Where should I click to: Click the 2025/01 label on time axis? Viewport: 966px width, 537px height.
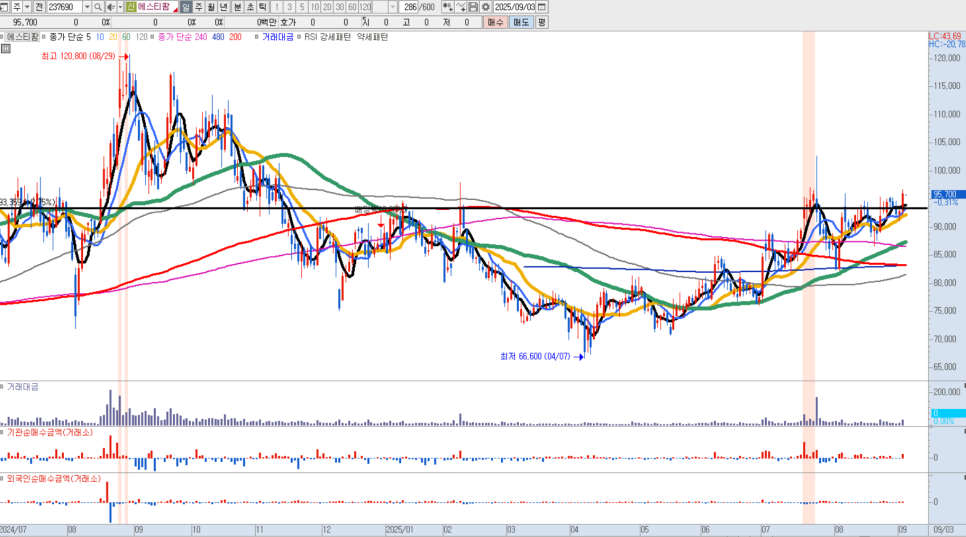[399, 530]
